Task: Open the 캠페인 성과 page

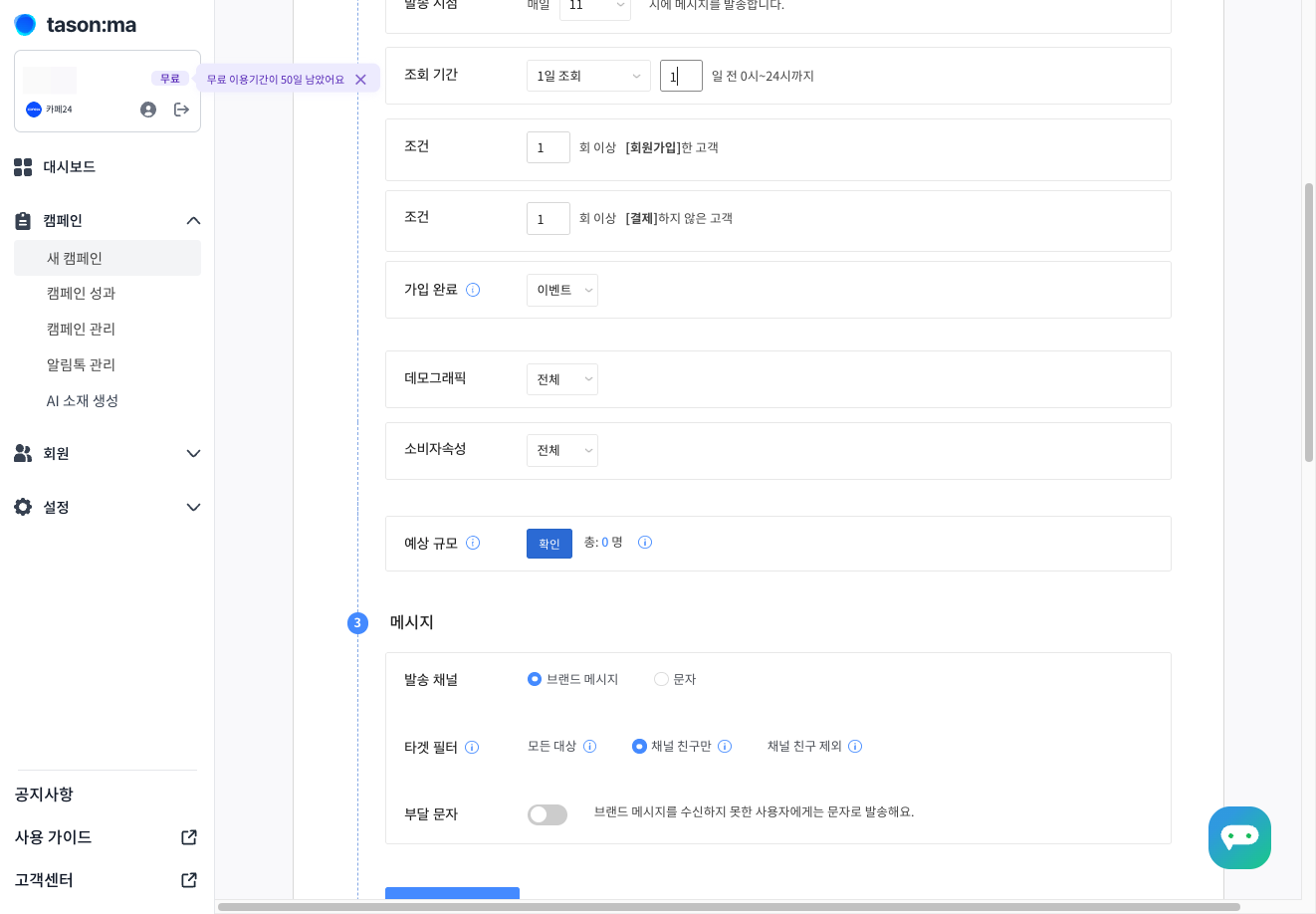Action: coord(81,294)
